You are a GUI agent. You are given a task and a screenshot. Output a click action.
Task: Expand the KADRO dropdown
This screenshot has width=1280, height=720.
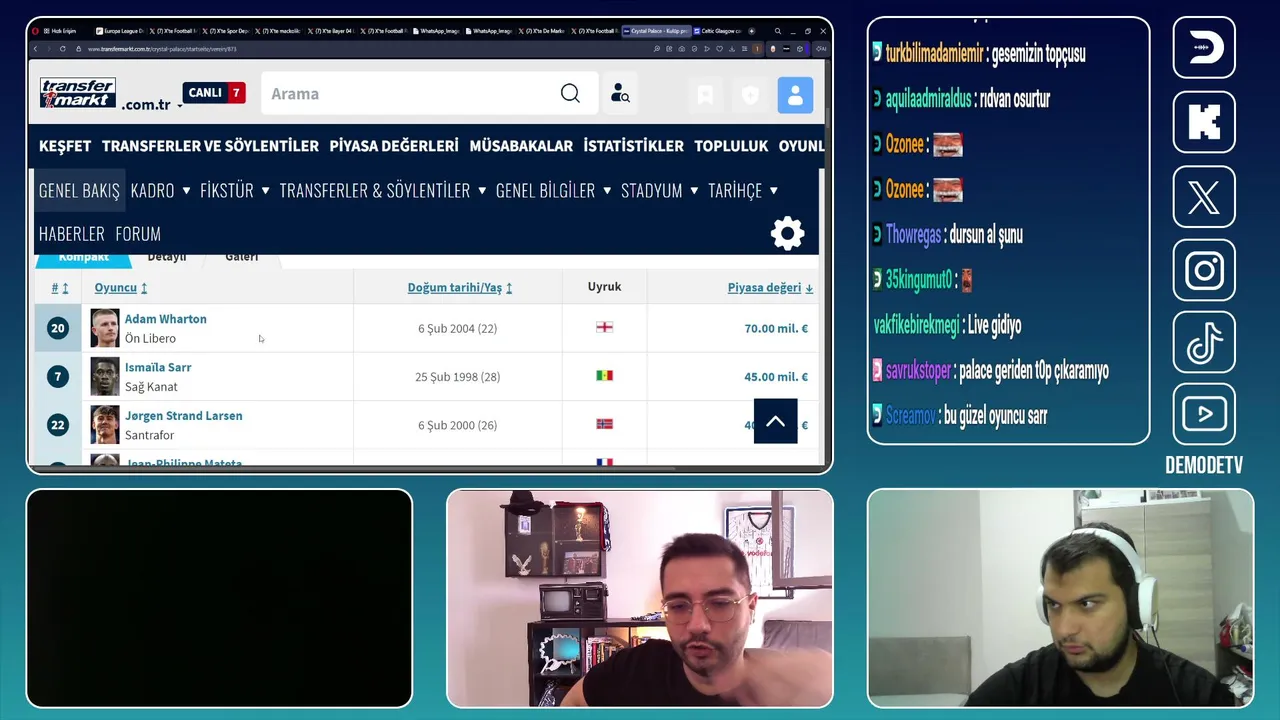tap(160, 190)
